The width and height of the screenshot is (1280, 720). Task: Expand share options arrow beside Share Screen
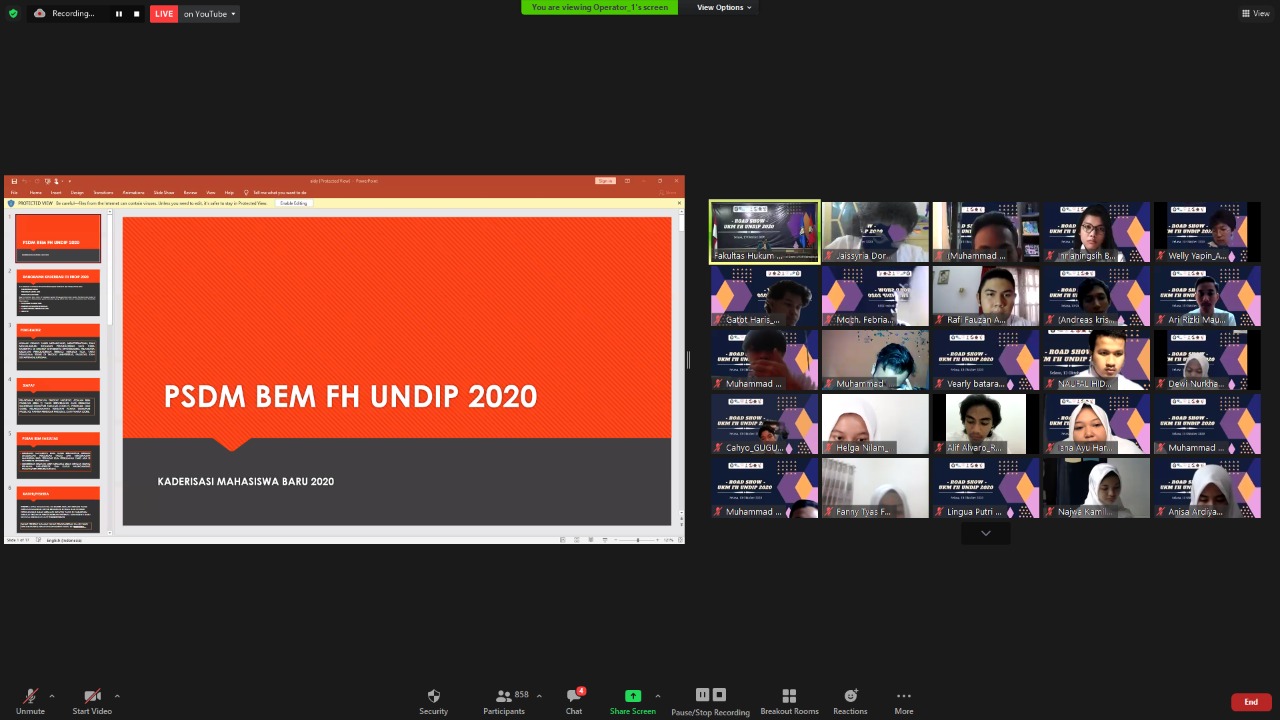pos(657,696)
